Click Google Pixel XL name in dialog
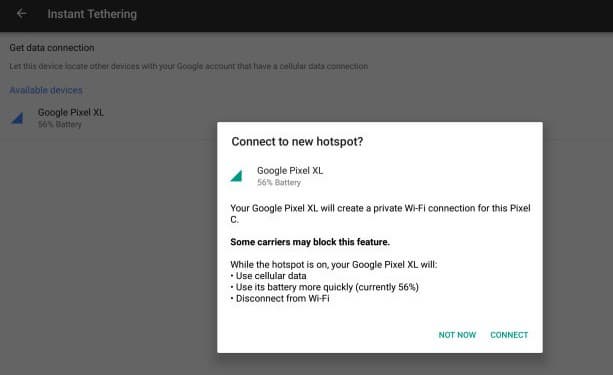This screenshot has width=613, height=375. [290, 170]
